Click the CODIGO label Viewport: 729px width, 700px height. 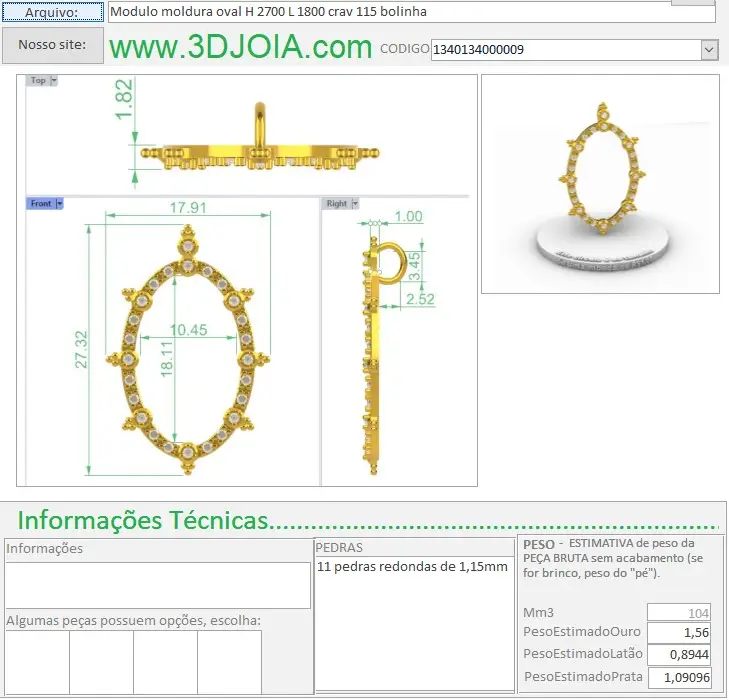[404, 48]
